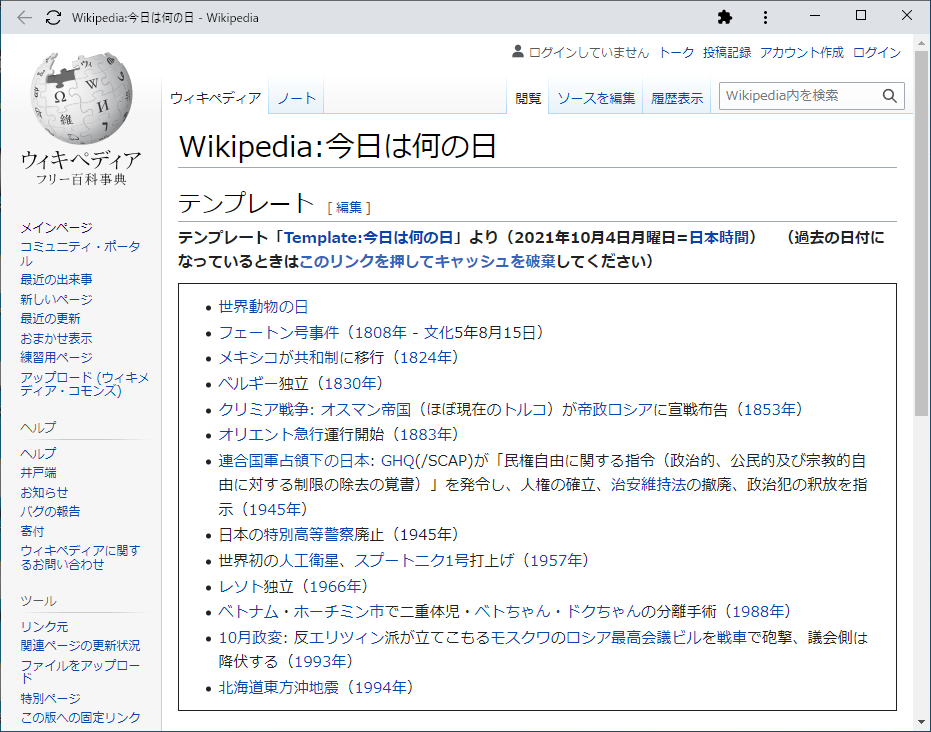Open 連合国軍占領下の日本 link
The height and width of the screenshot is (732, 931).
tap(293, 460)
